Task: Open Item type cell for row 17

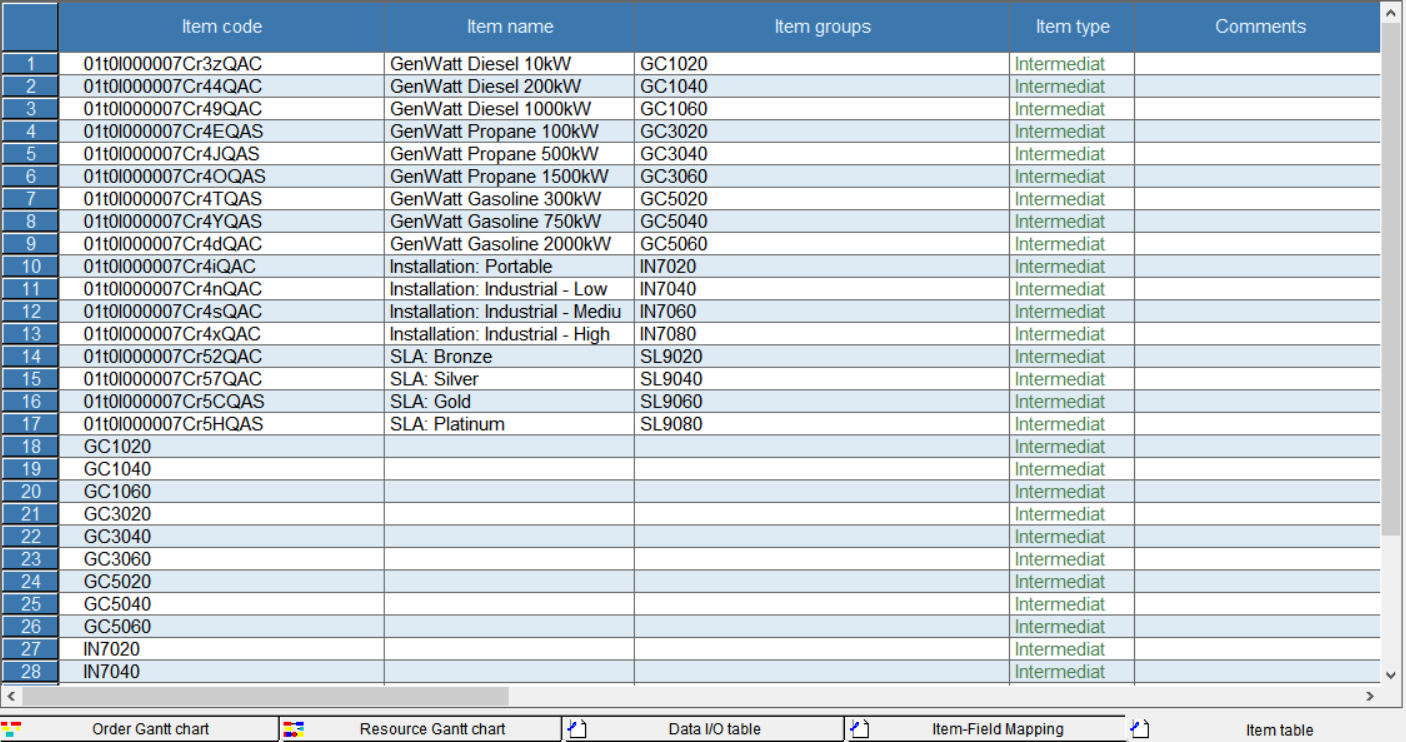Action: coord(1071,424)
